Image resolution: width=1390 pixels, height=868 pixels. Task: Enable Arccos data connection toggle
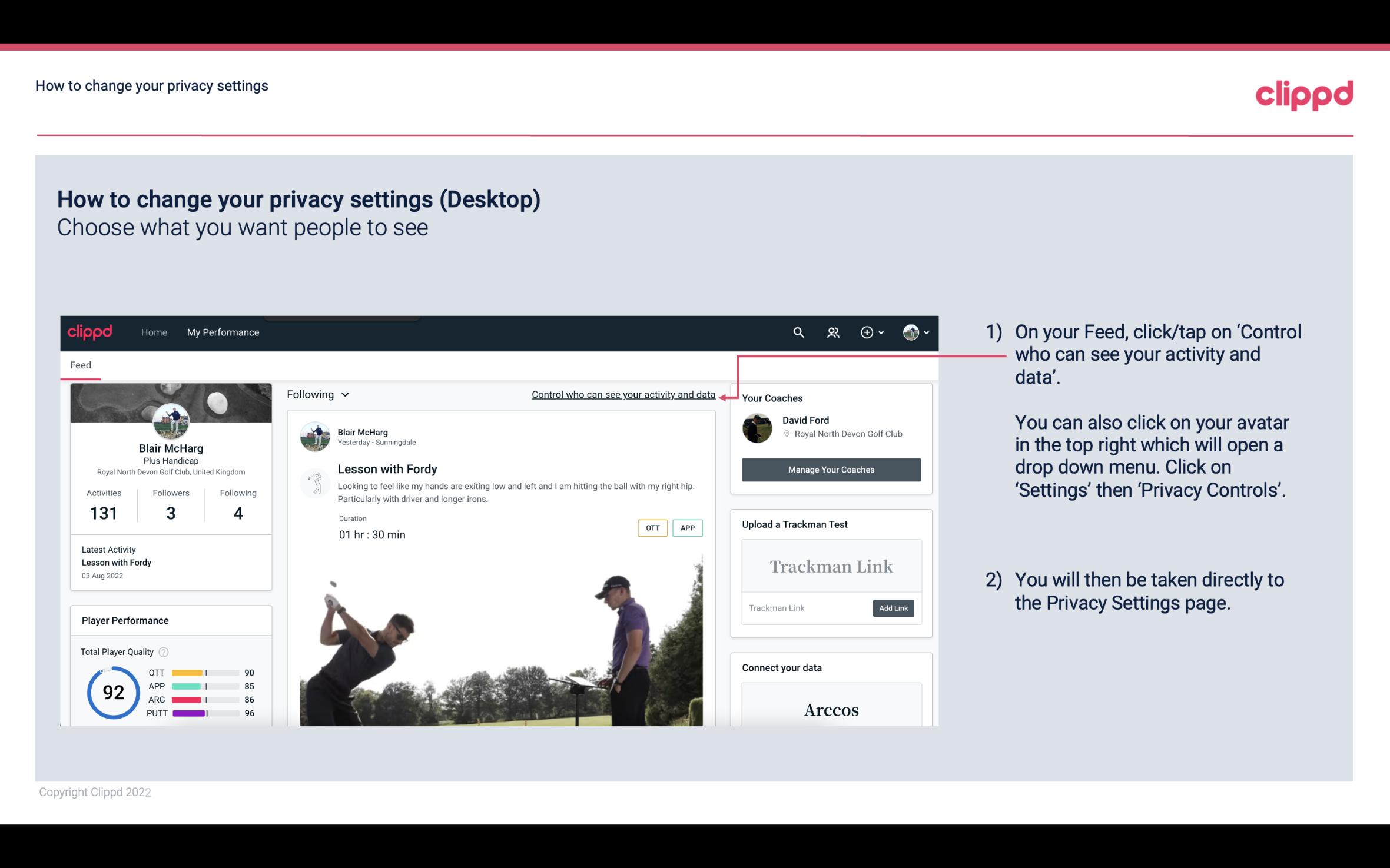pos(830,710)
